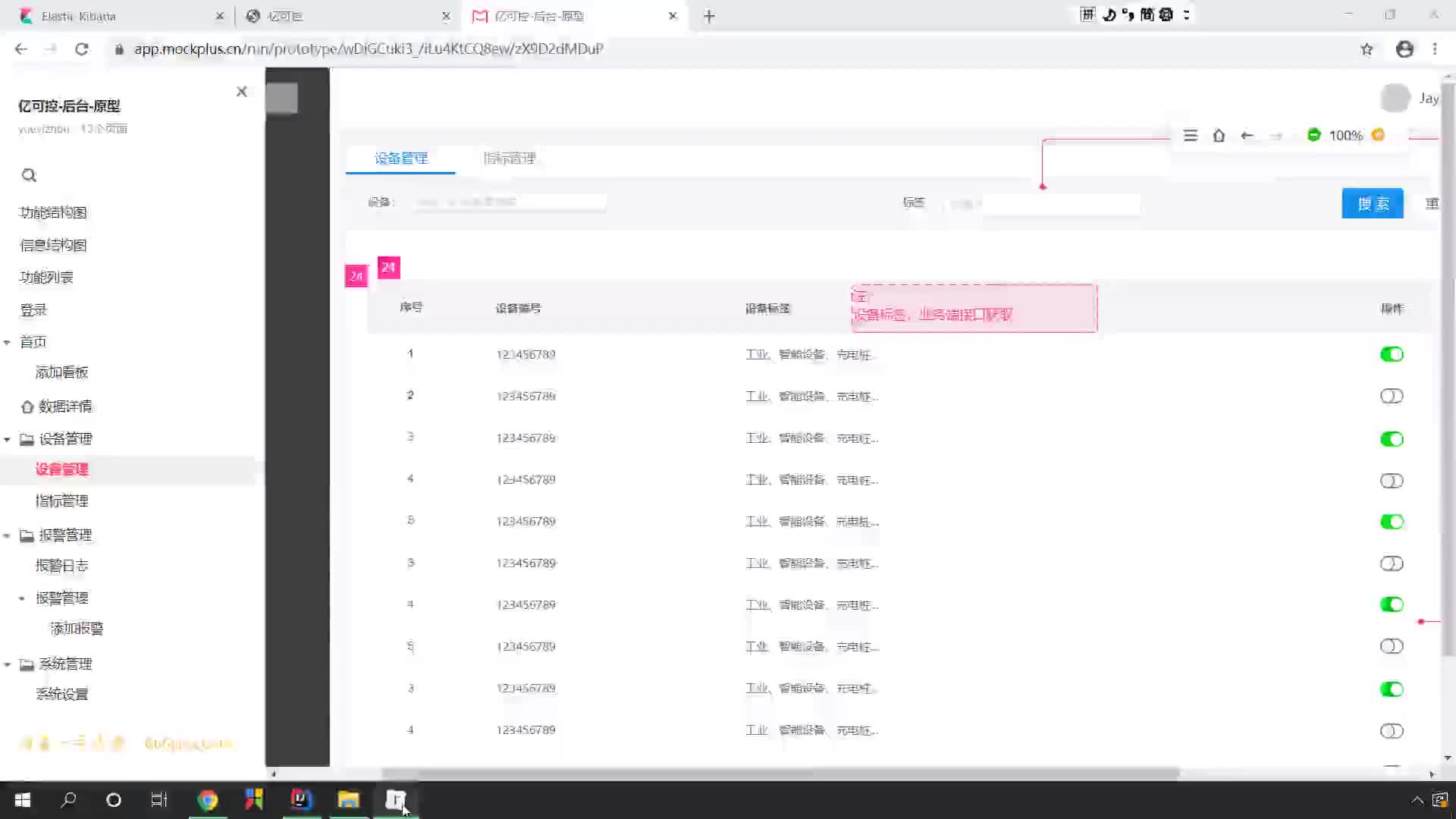Screen dimensions: 1456x819
Task: Click the browser back button
Action: 21,49
